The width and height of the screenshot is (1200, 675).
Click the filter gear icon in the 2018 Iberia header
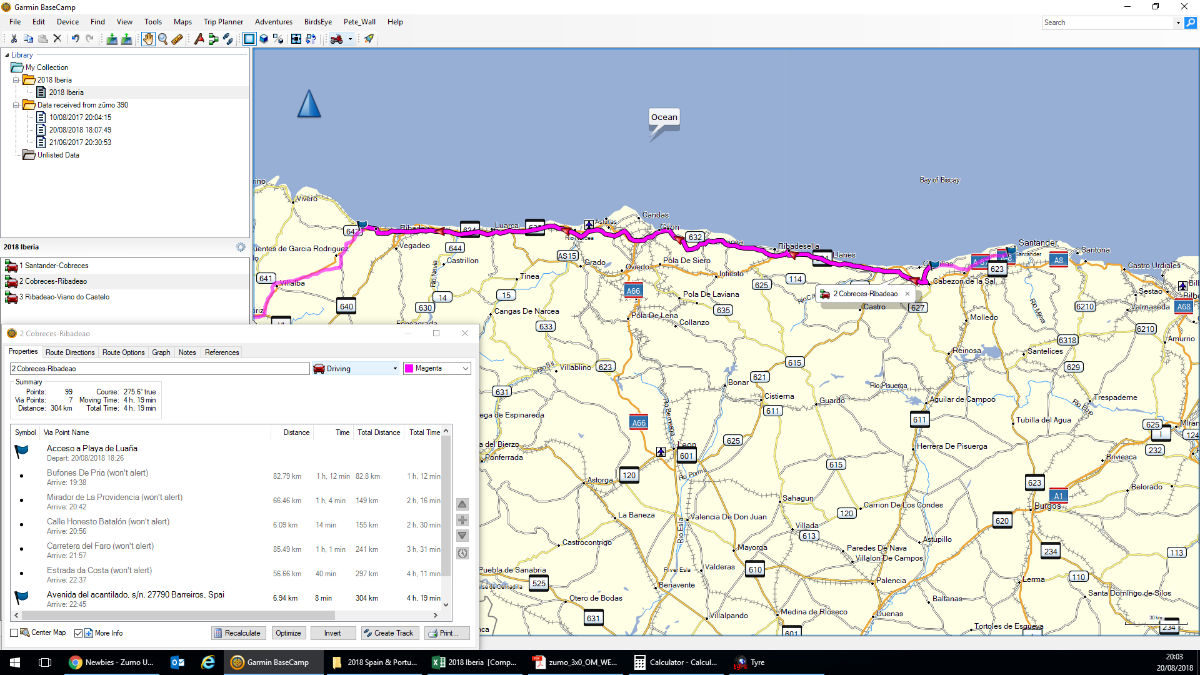click(240, 247)
